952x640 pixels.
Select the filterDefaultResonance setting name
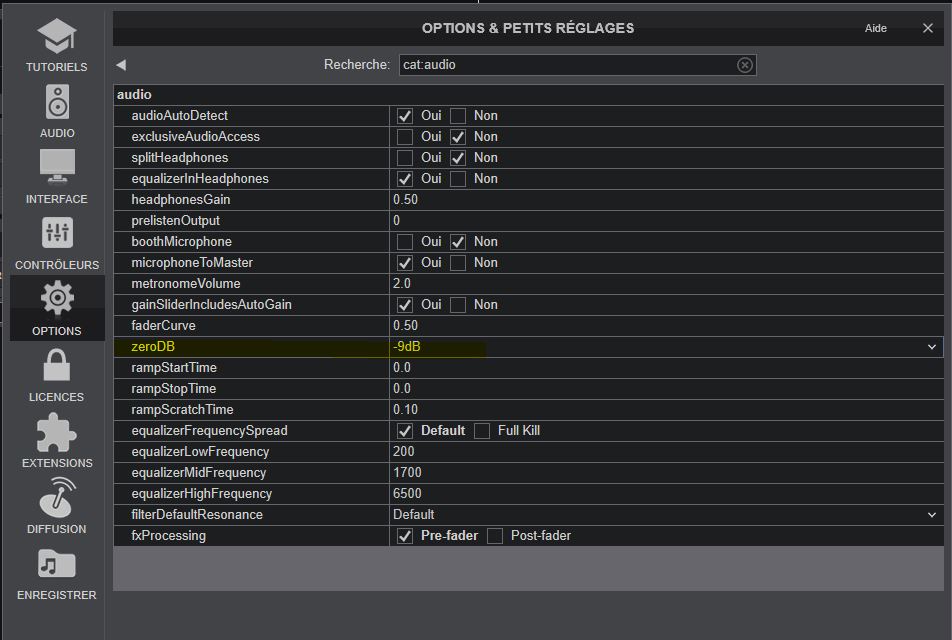(x=197, y=515)
